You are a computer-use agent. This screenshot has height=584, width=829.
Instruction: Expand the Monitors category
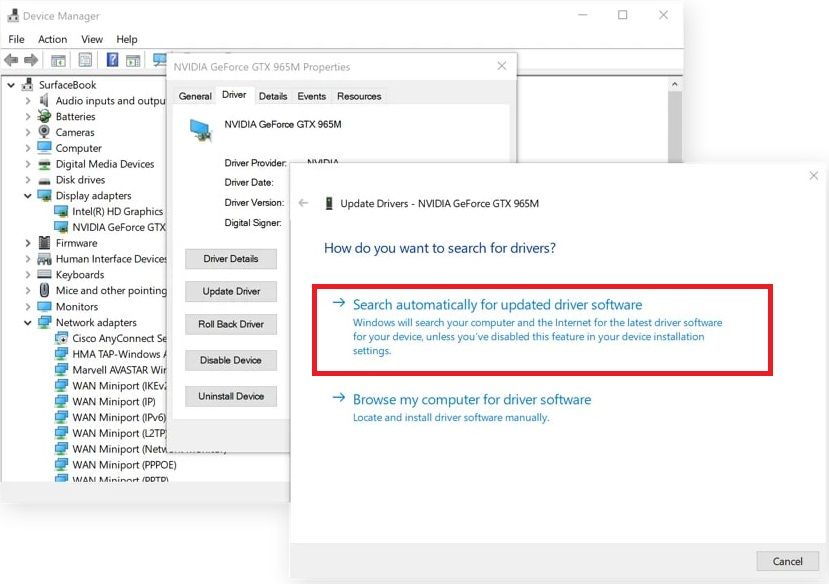[x=27, y=307]
